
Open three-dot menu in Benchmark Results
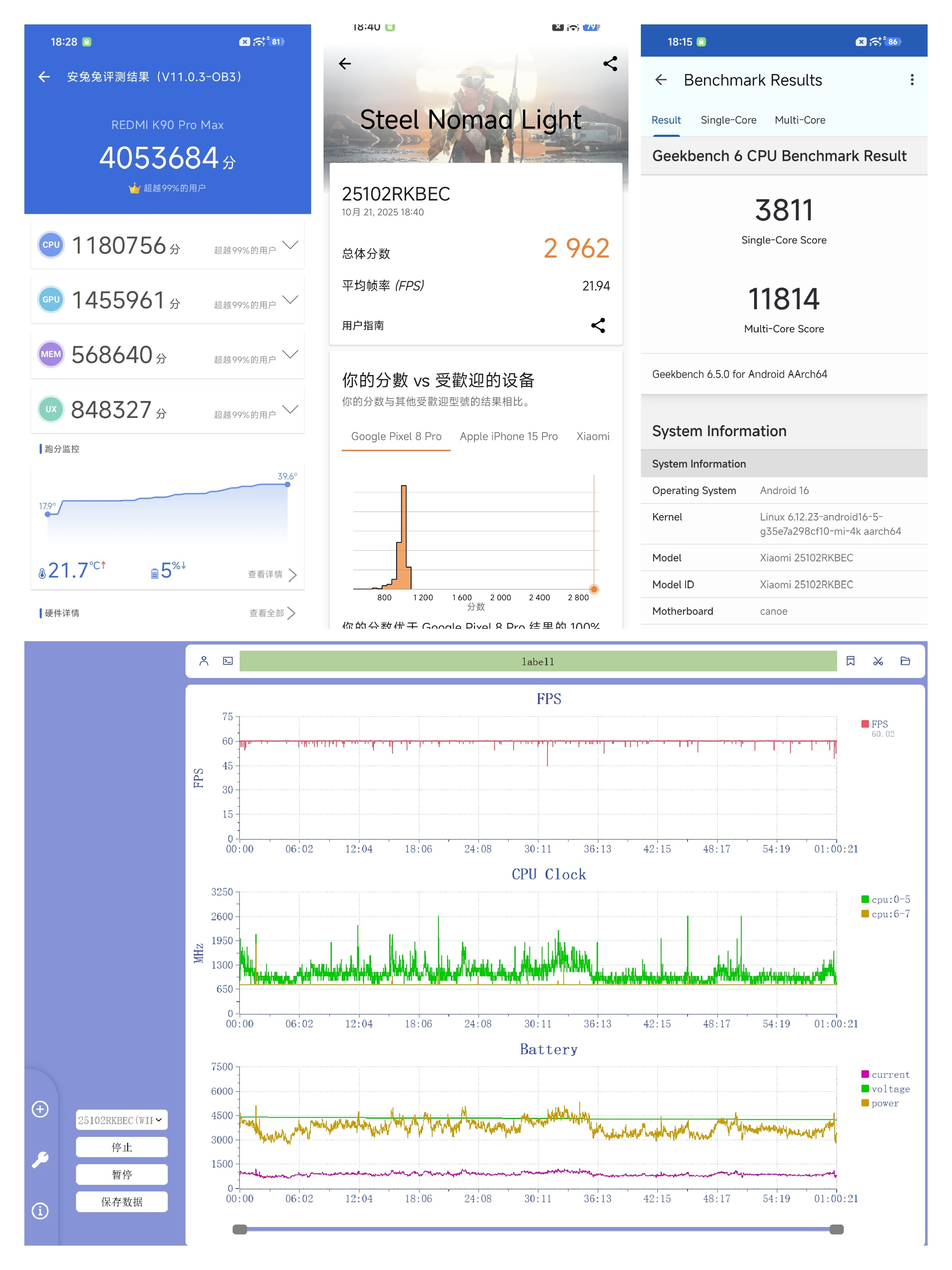911,80
